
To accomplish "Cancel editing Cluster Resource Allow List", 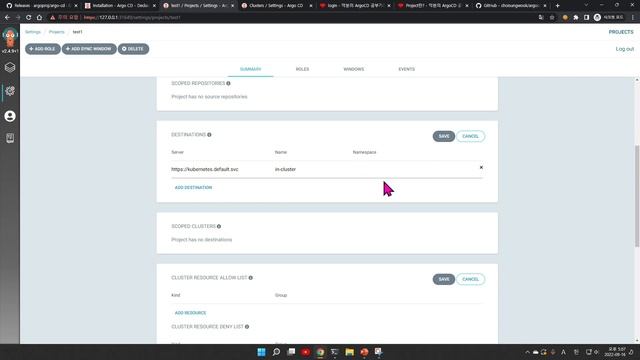I will (x=471, y=279).
